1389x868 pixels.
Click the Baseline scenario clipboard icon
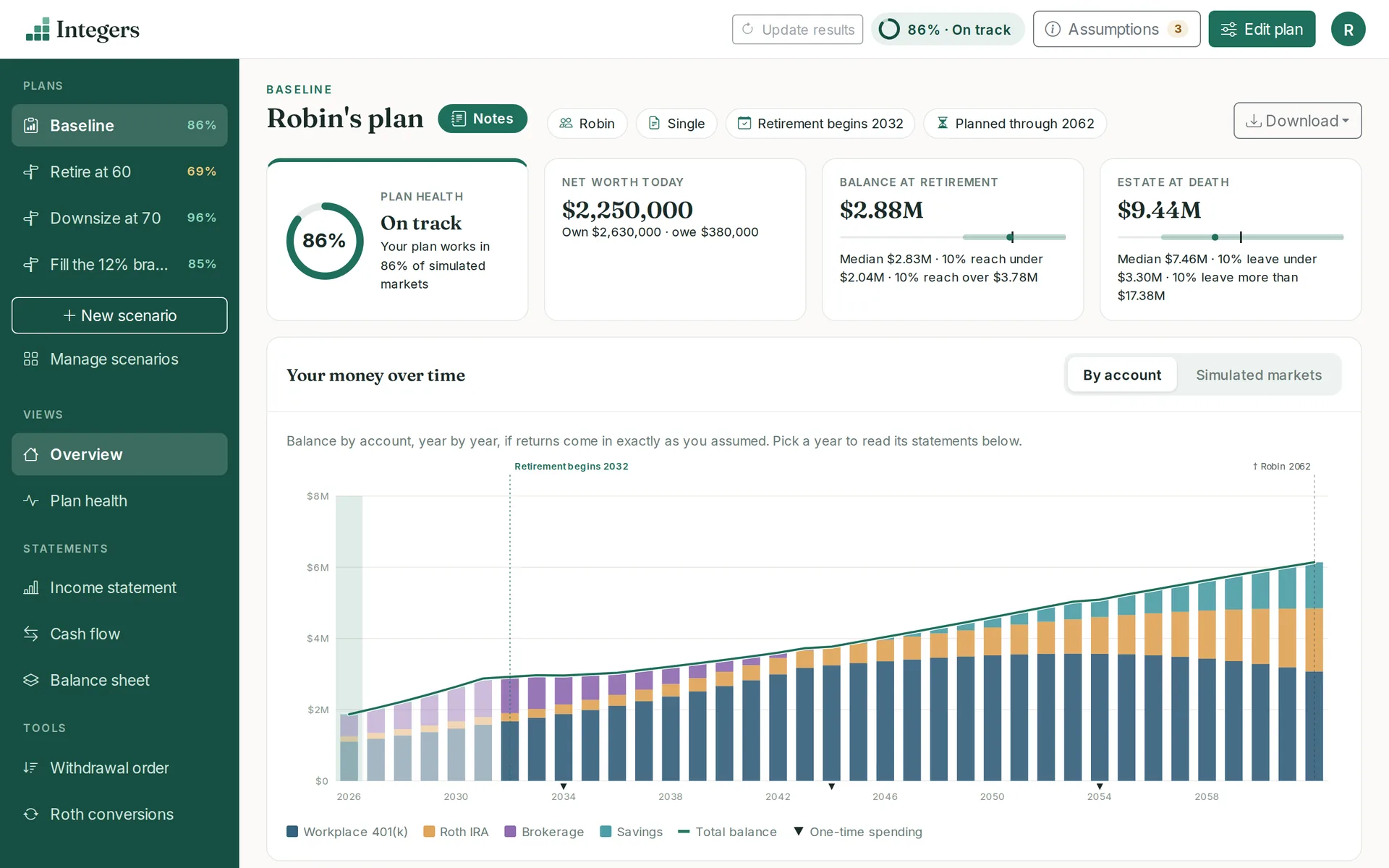(31, 125)
